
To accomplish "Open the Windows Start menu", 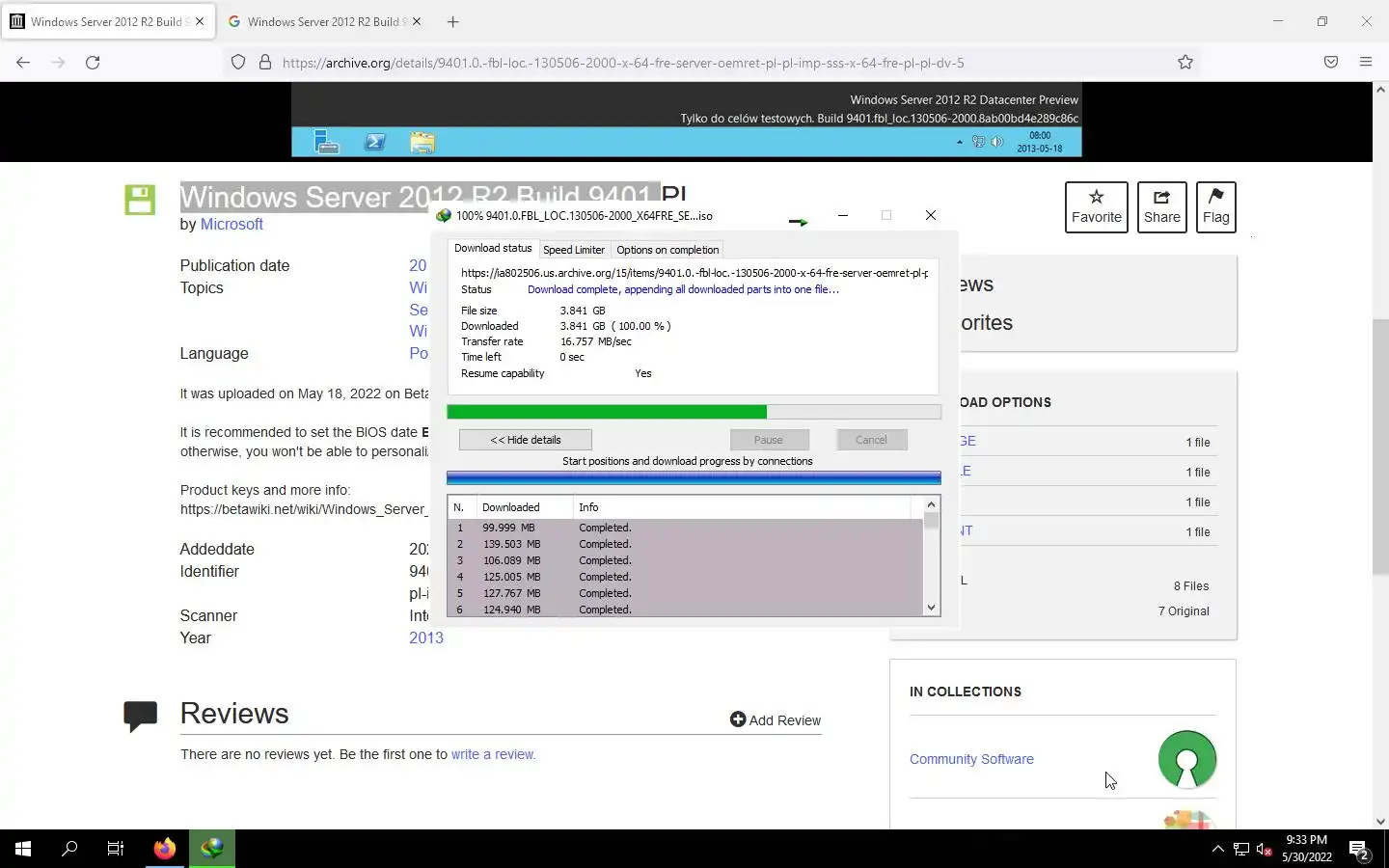I will (x=23, y=849).
